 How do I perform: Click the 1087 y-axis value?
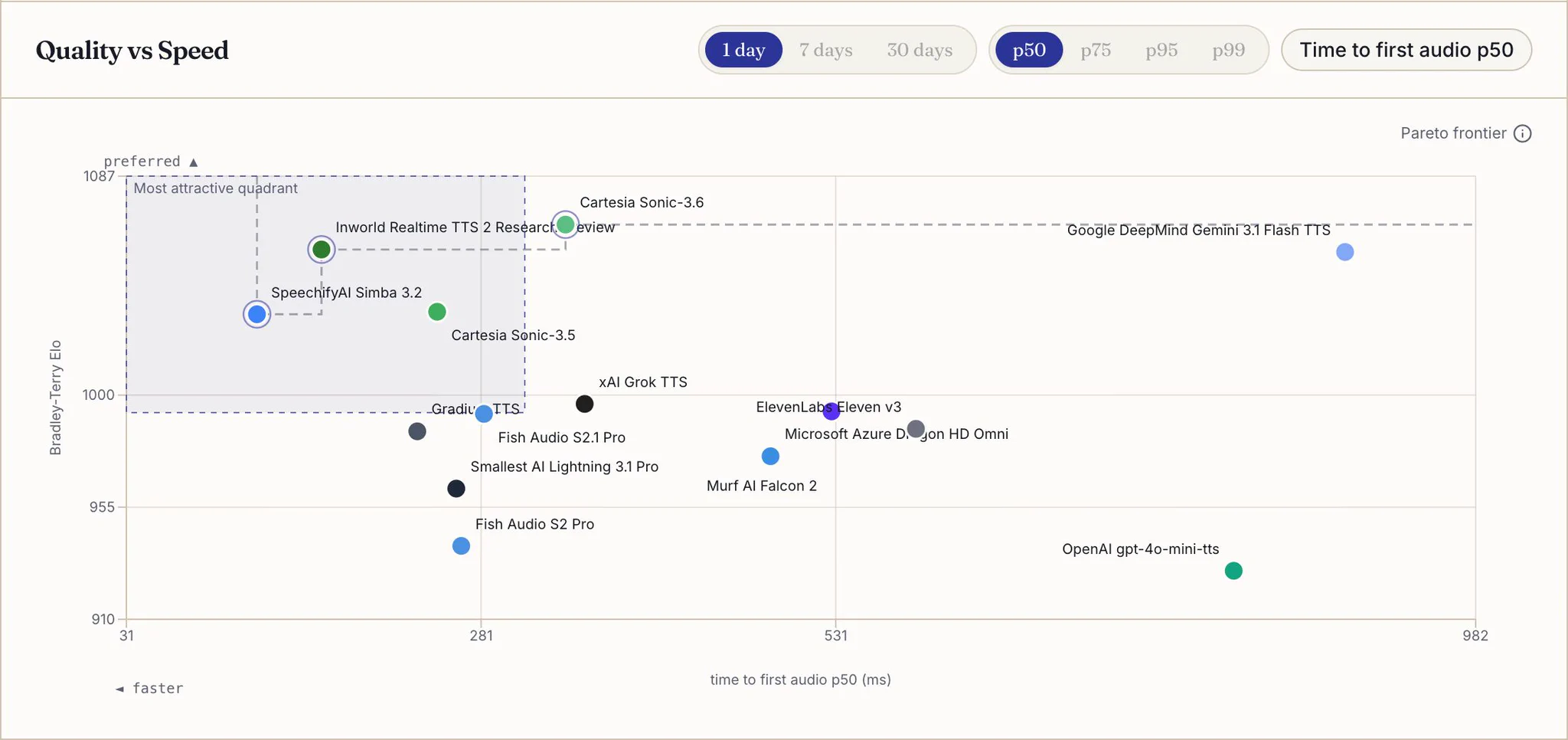pos(99,176)
